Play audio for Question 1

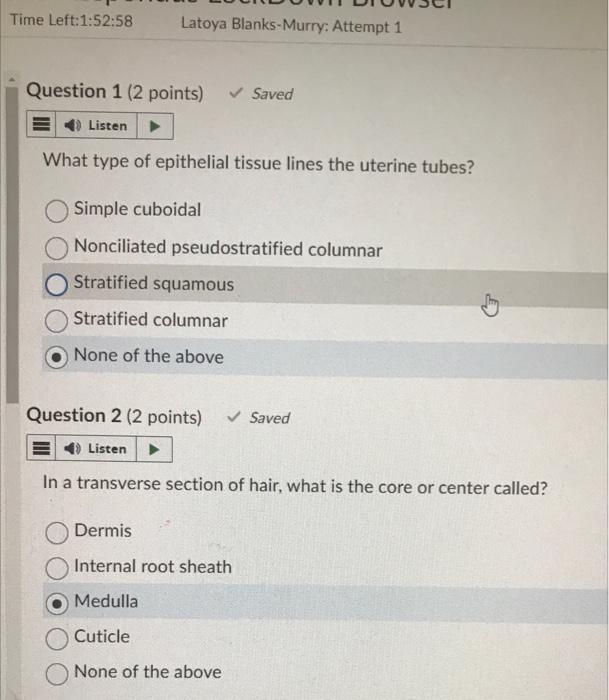[x=155, y=126]
